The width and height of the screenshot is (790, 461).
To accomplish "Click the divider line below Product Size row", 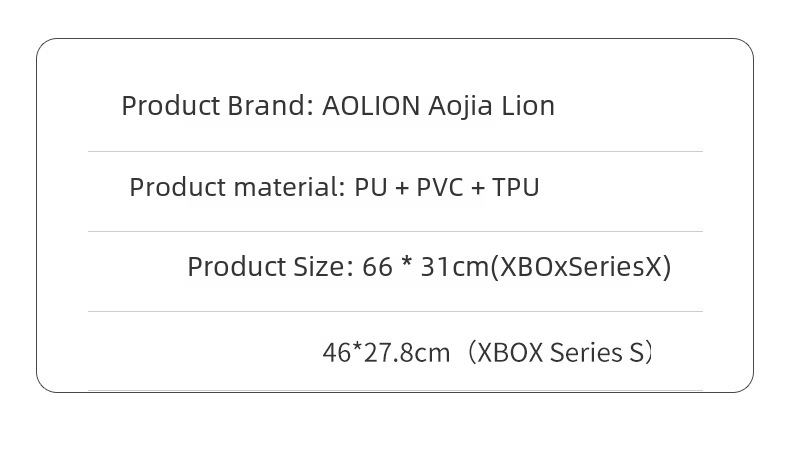I will 396,311.
